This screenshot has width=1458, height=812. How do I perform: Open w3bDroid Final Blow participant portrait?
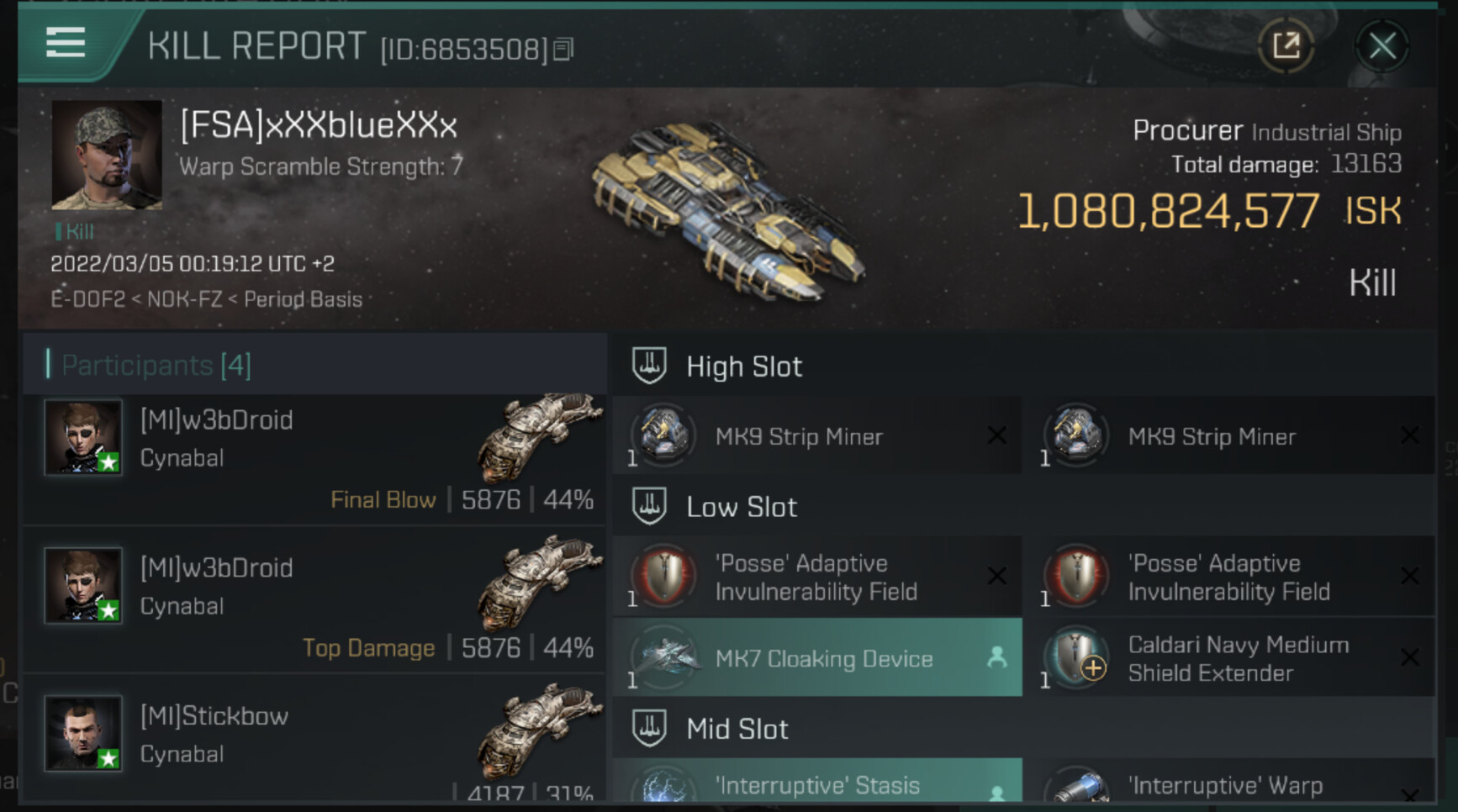pyautogui.click(x=83, y=438)
